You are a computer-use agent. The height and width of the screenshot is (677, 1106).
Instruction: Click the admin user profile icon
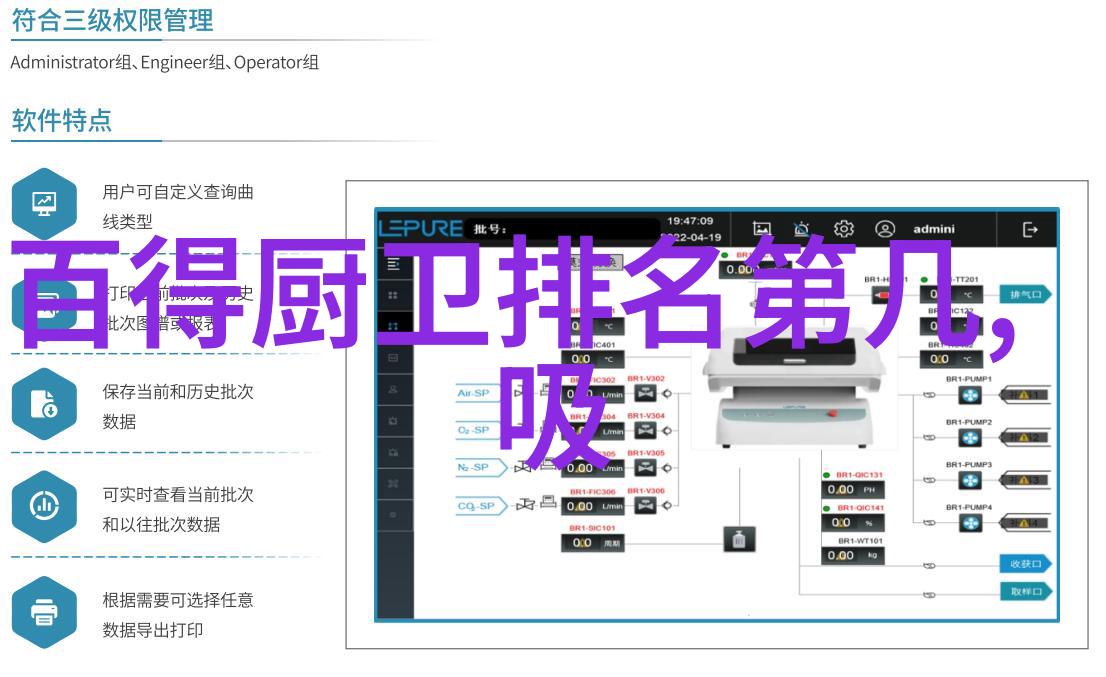coord(885,229)
